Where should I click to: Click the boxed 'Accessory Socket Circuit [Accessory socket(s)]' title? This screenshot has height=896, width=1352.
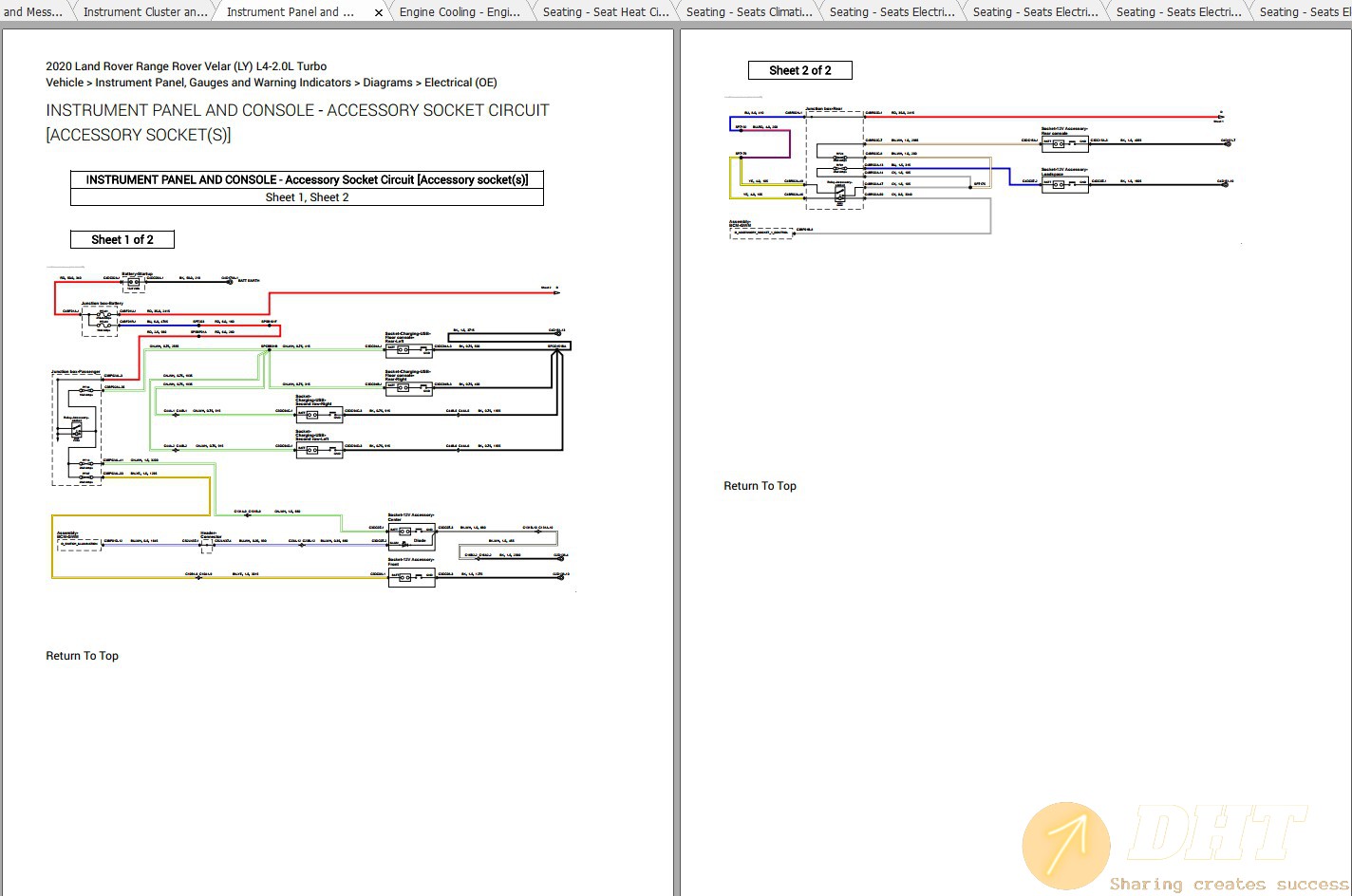307,179
